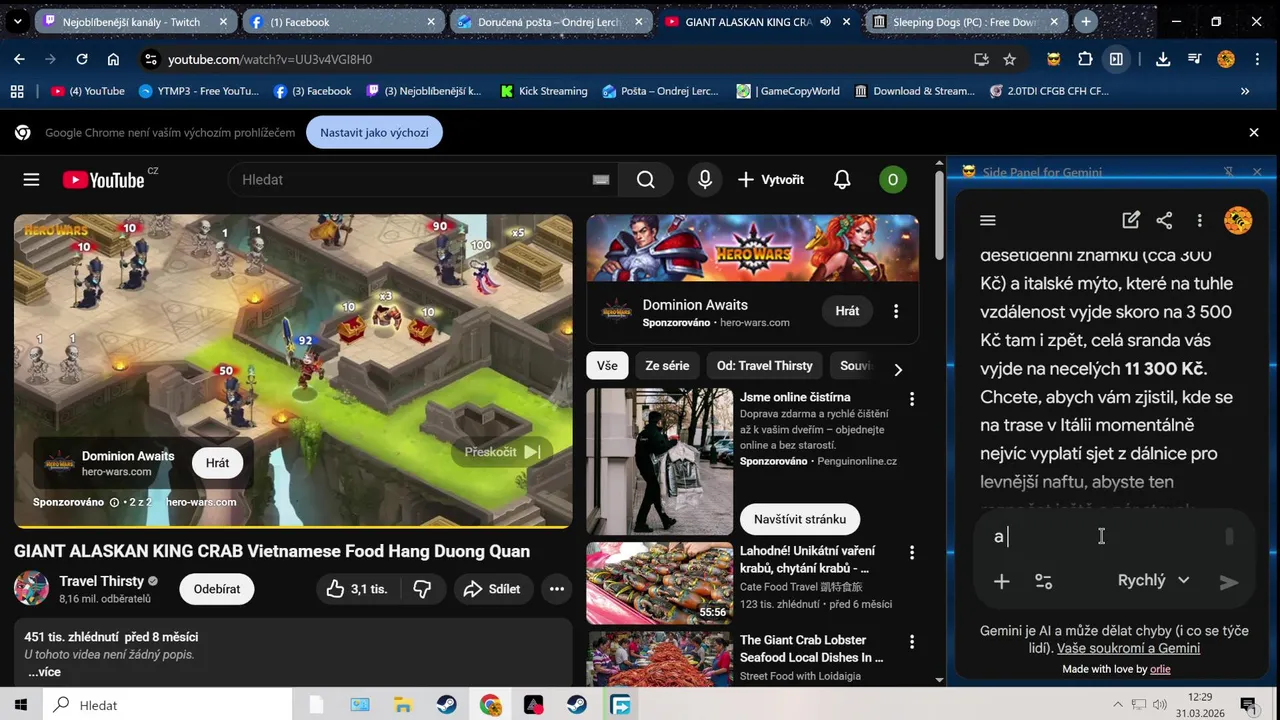Open the options menu for the Lahodné! crab video
This screenshot has width=1280, height=720.
[911, 552]
